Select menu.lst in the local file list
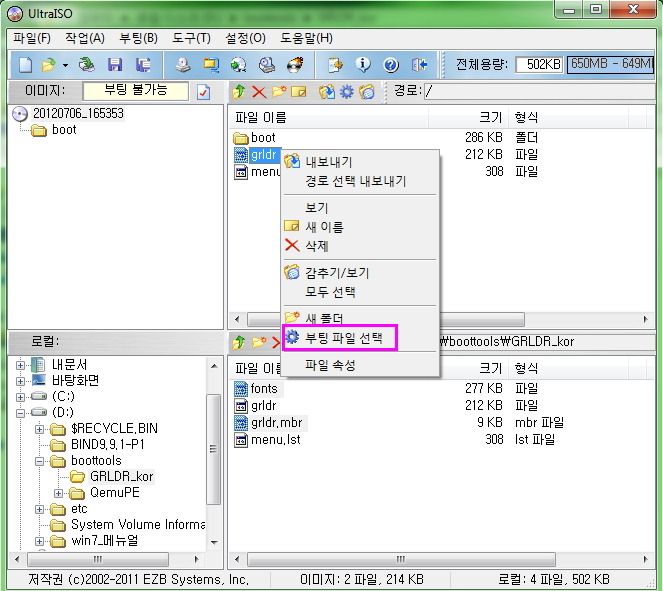Screen dimensions: 663x591 click(x=276, y=440)
